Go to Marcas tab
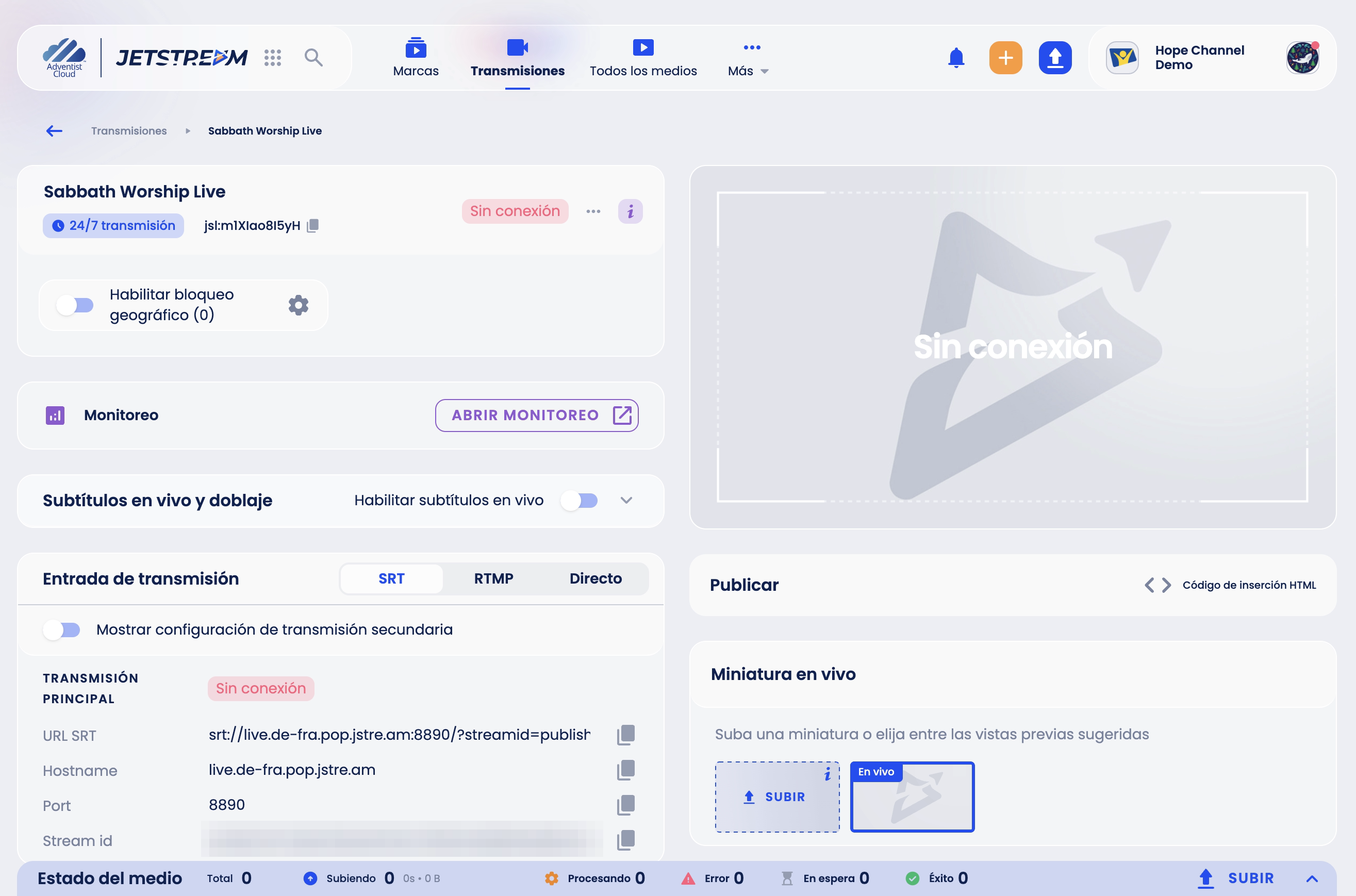 416,58
